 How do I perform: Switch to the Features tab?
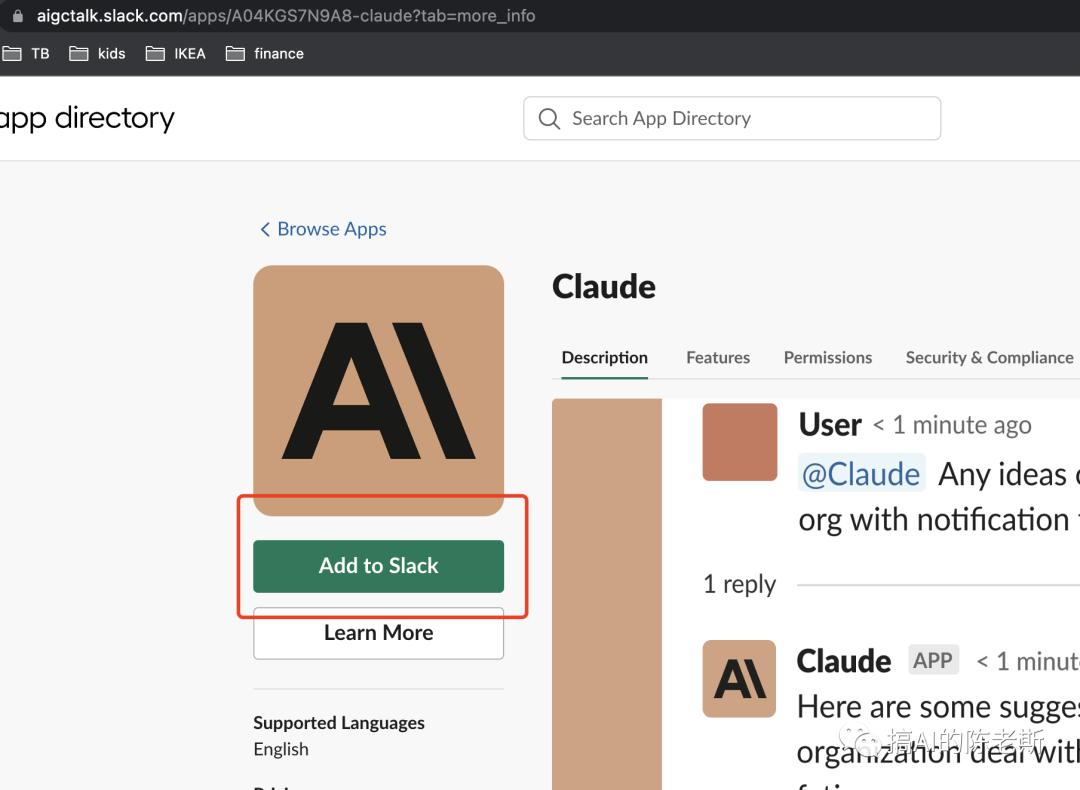[718, 357]
